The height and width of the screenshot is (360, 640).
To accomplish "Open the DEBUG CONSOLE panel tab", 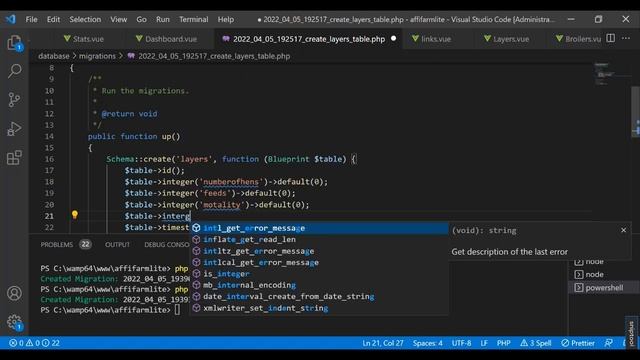I will (x=167, y=244).
